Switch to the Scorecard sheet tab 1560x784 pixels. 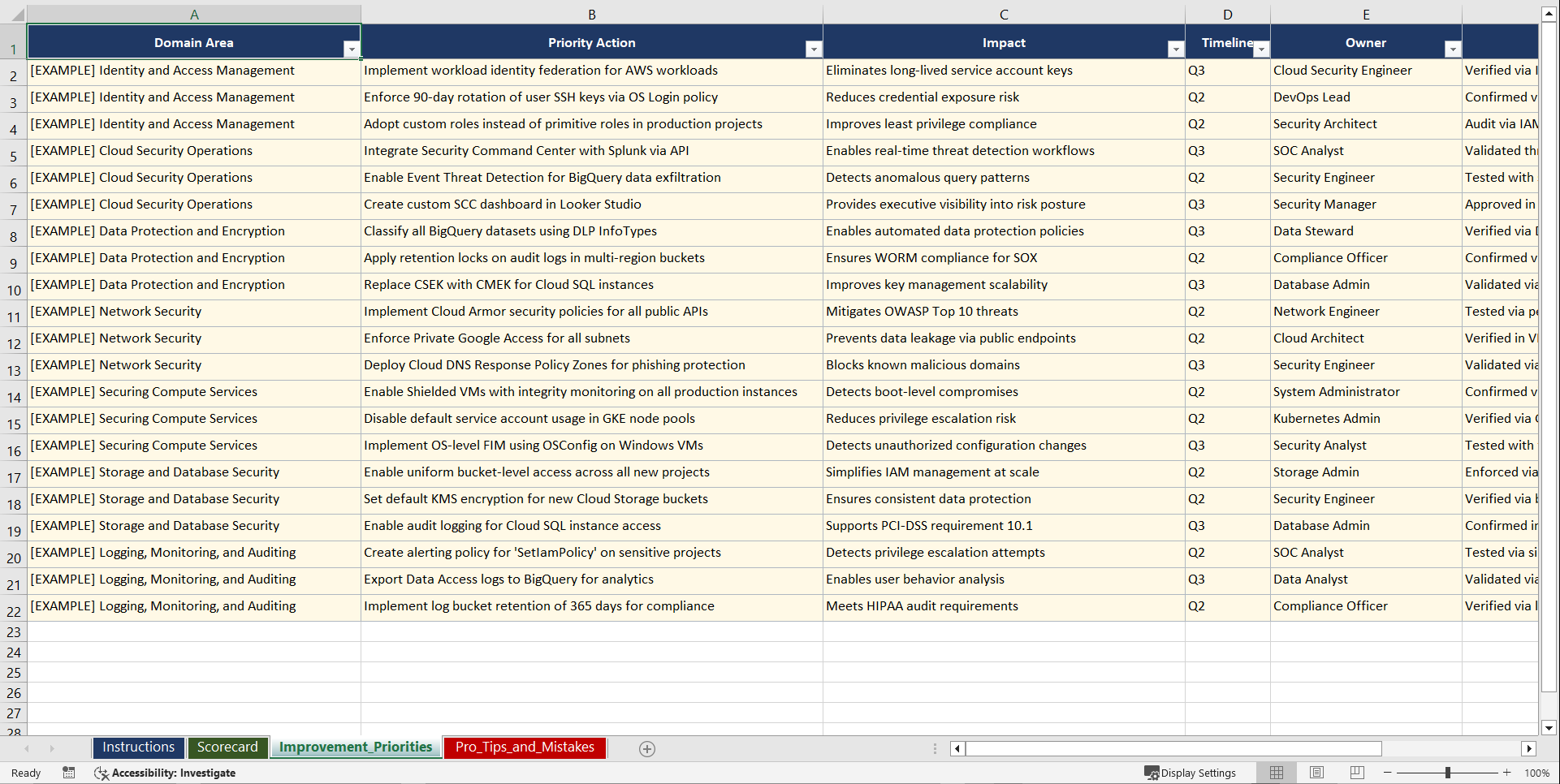point(227,747)
